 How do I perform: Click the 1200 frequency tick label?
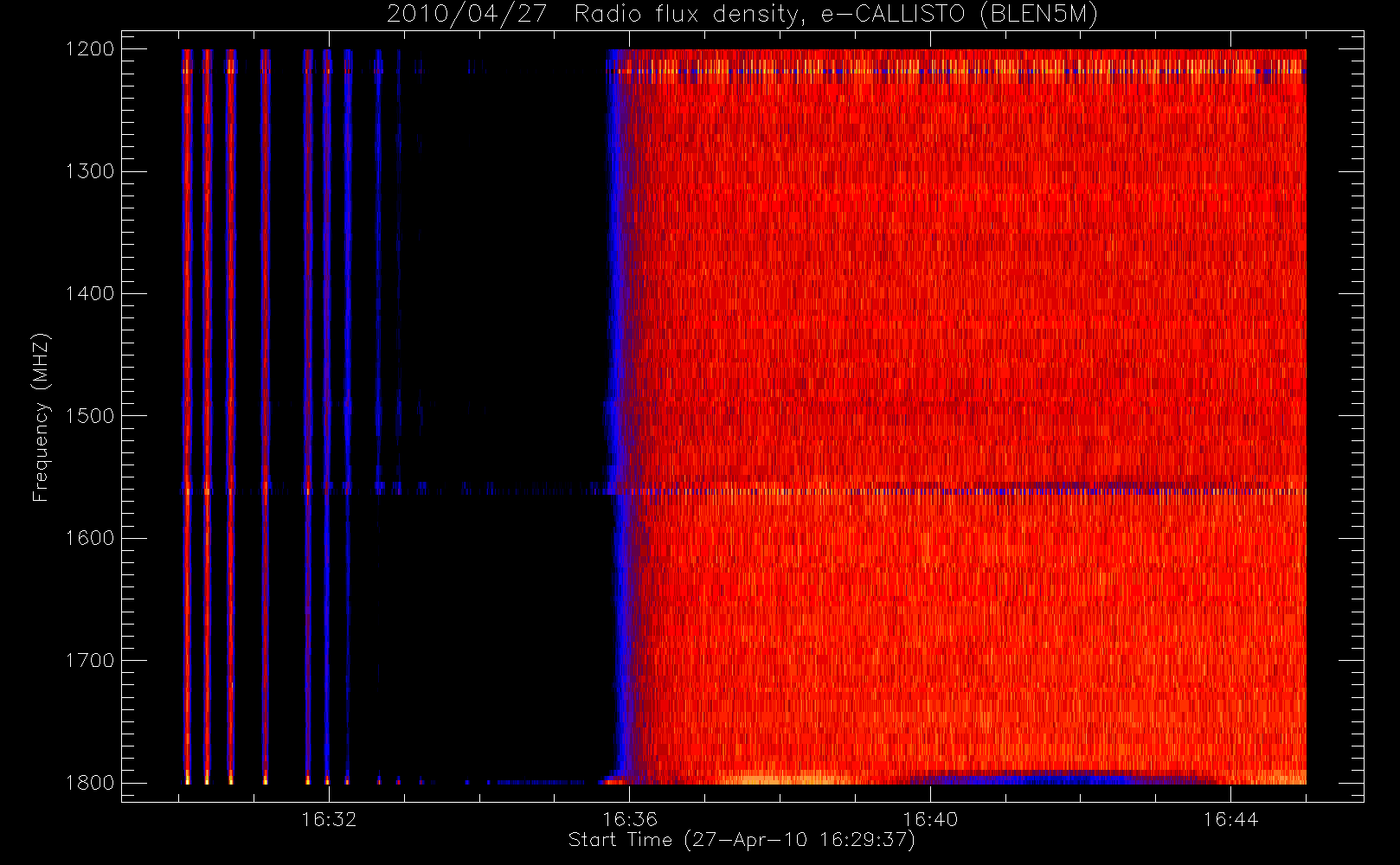91,49
